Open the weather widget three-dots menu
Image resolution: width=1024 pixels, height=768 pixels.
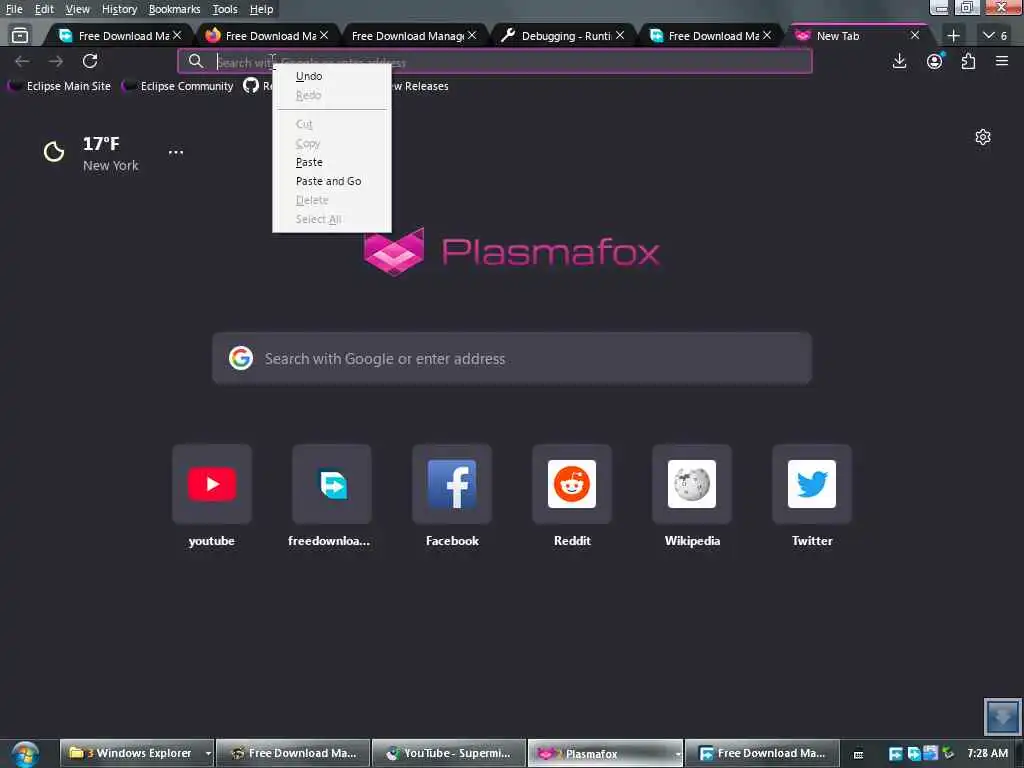(176, 152)
